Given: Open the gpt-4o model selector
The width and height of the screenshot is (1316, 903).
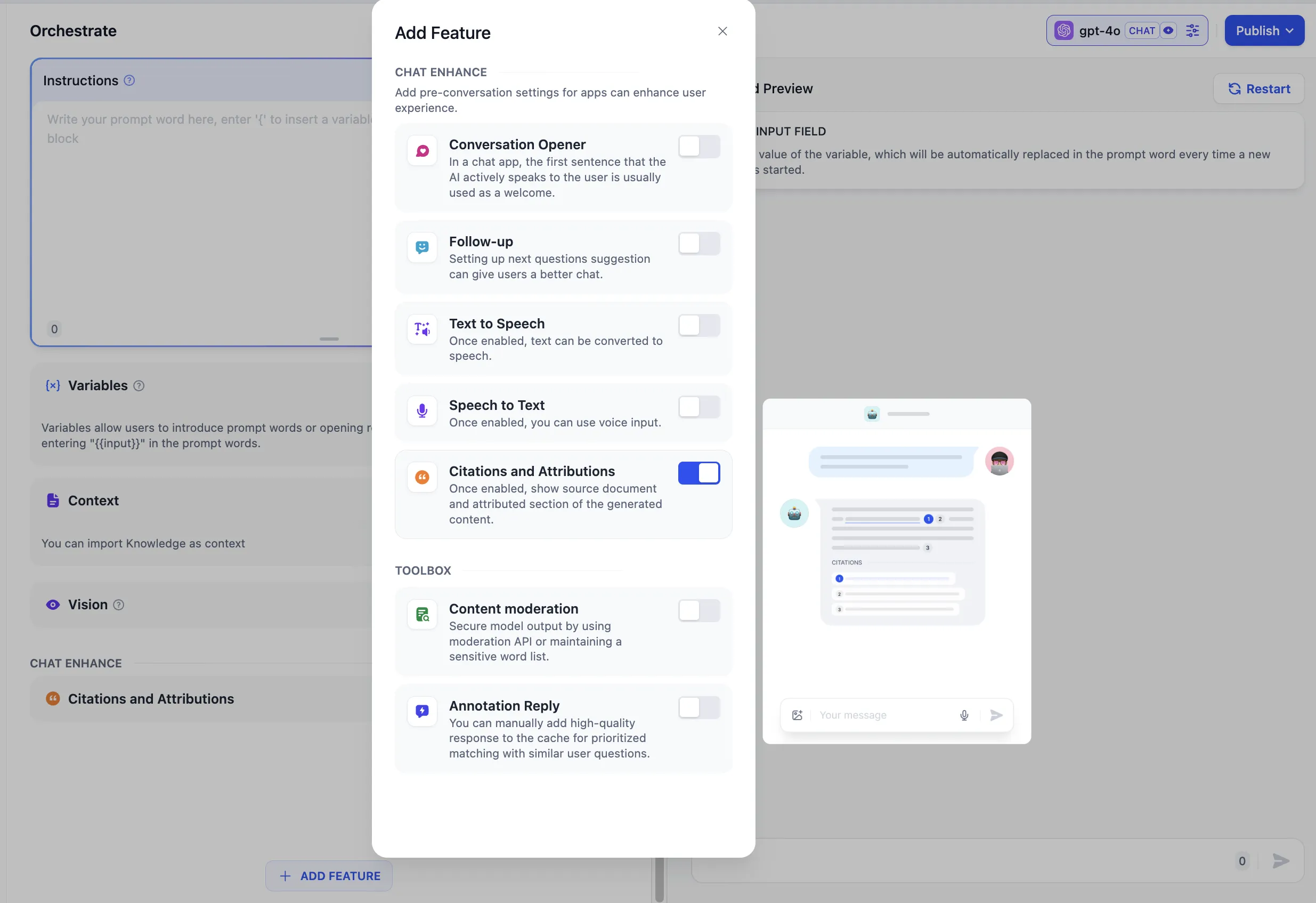Looking at the screenshot, I should tap(1099, 30).
